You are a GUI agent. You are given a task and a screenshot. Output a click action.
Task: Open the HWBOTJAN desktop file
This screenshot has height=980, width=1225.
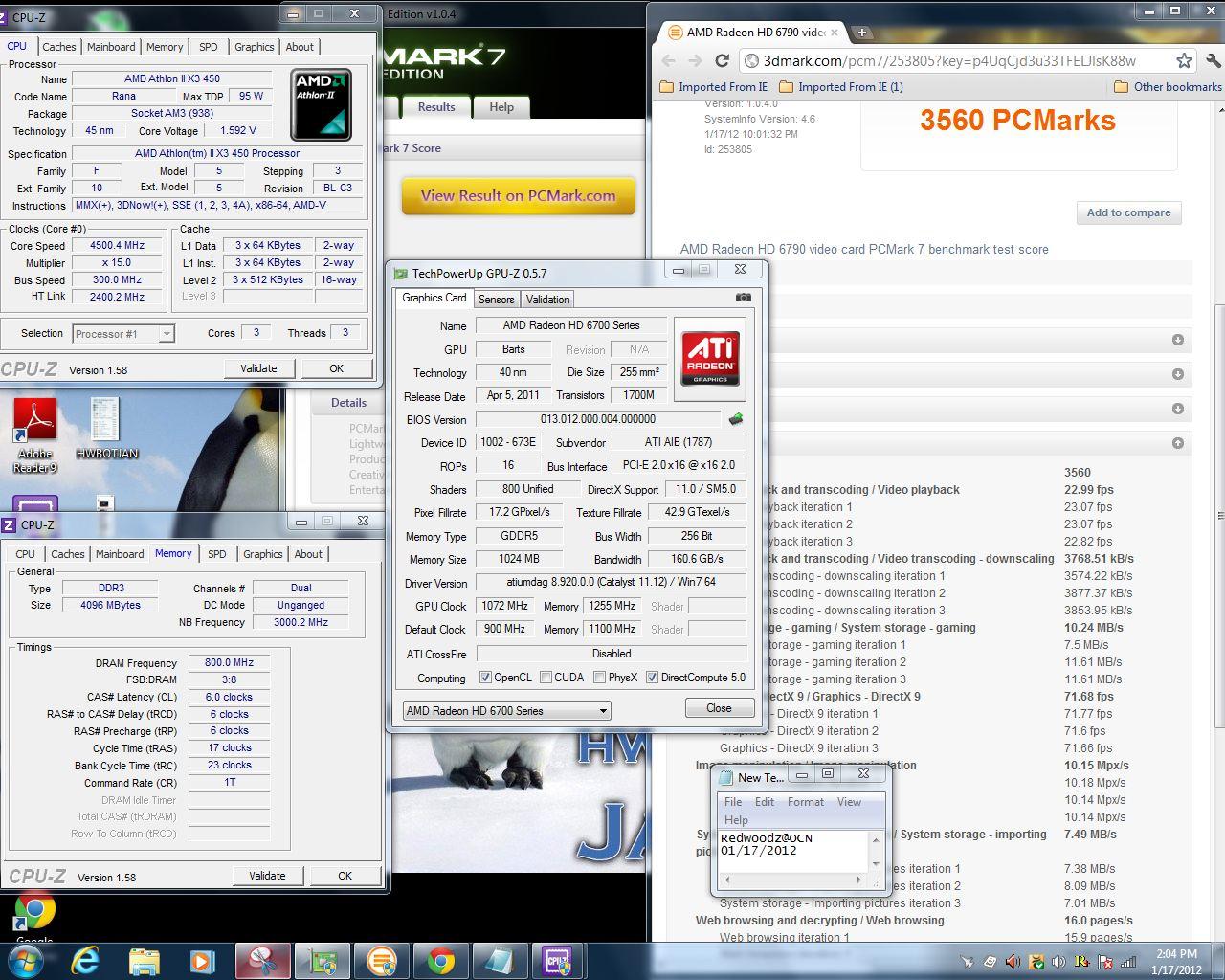tap(106, 429)
